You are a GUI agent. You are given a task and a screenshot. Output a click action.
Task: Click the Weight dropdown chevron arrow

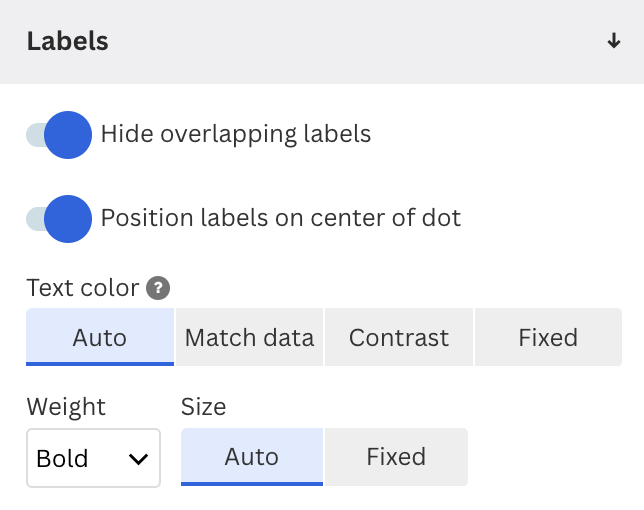pyautogui.click(x=138, y=459)
